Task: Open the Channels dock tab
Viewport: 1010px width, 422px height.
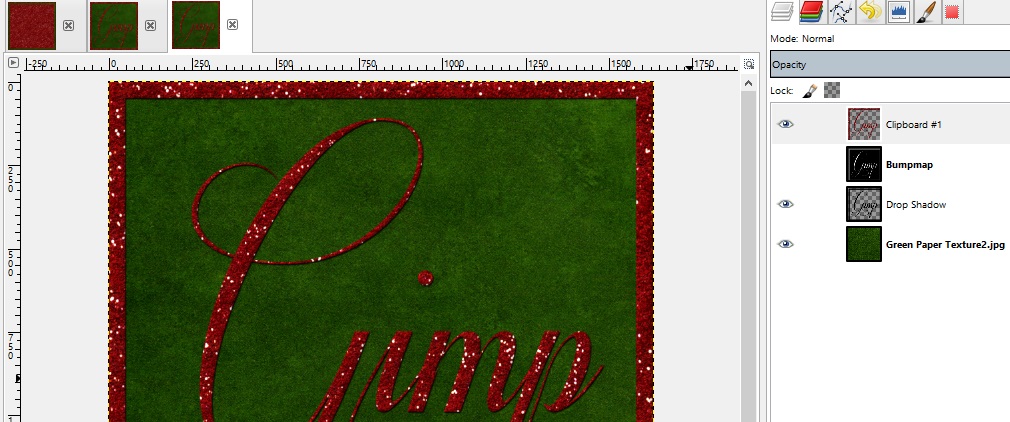Action: [x=812, y=12]
